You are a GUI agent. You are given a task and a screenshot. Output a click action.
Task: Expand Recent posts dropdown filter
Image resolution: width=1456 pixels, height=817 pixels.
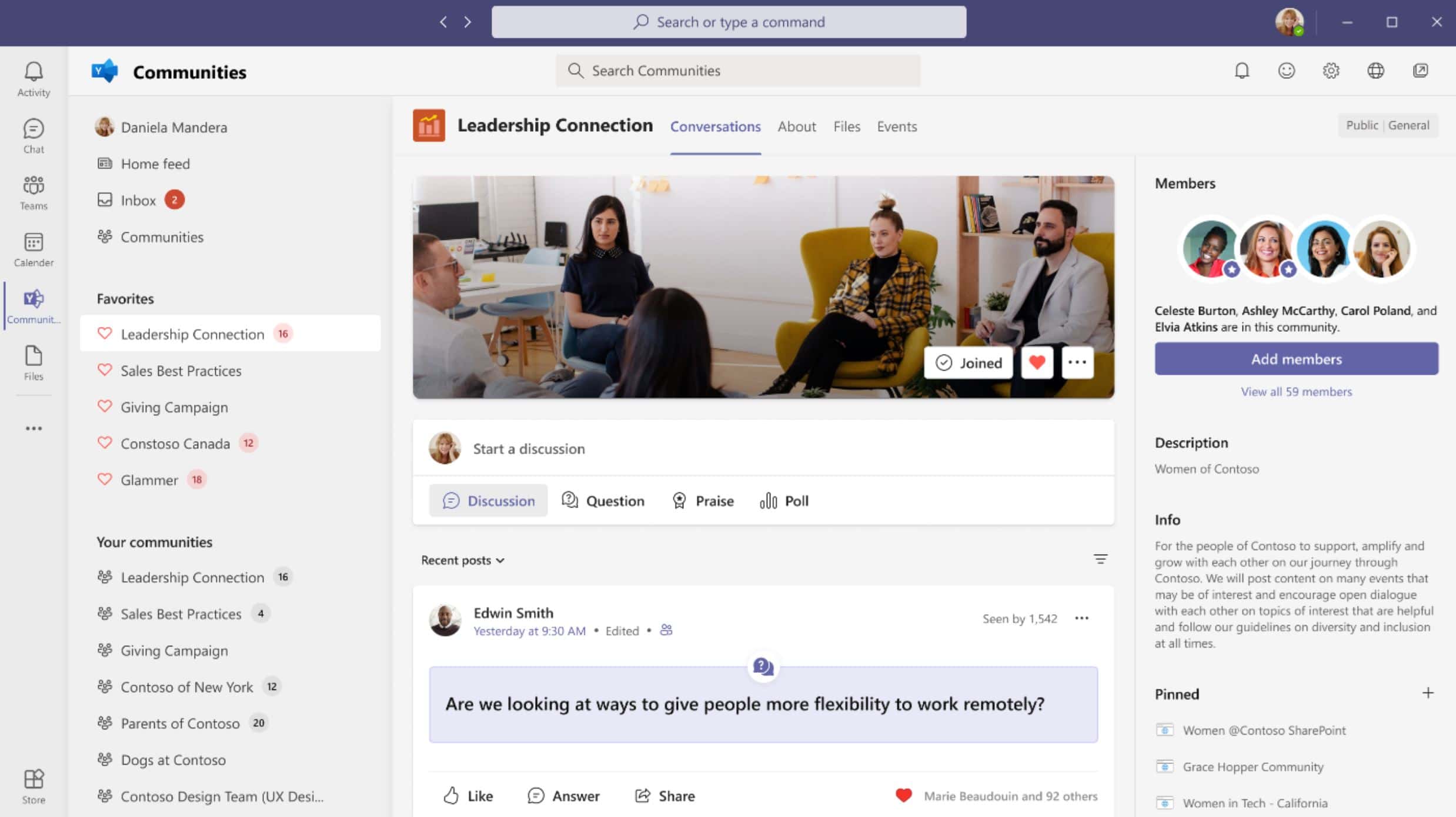pos(463,560)
